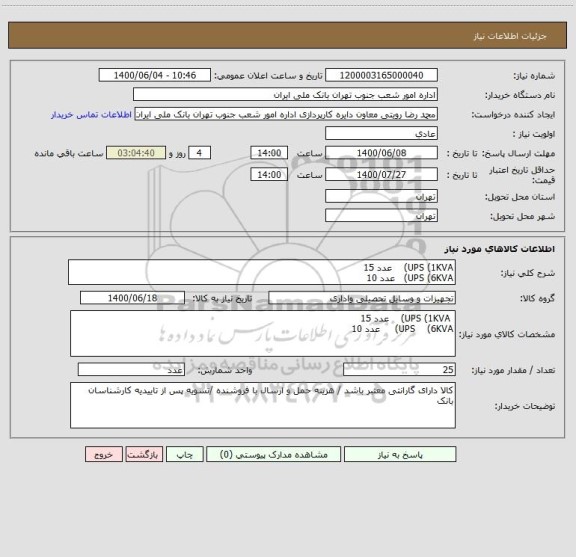
Task: Click the خروج exit button
Action: (104, 454)
